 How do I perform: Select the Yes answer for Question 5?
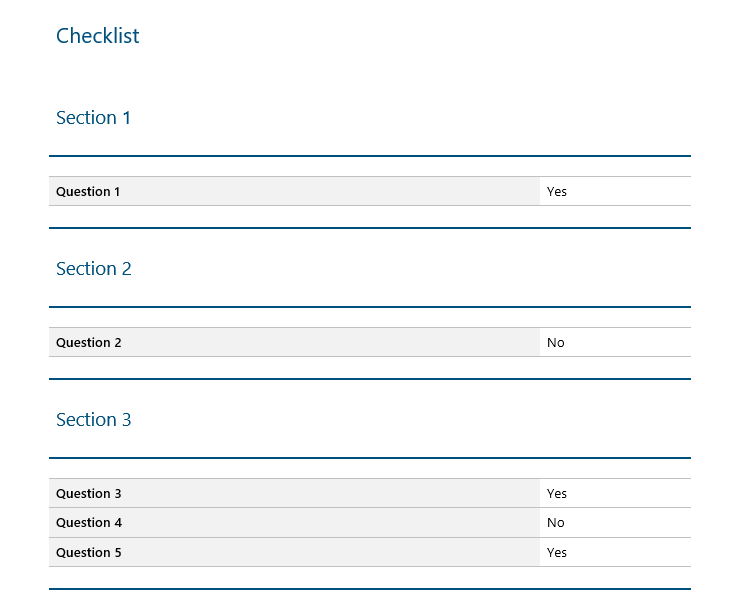[557, 552]
